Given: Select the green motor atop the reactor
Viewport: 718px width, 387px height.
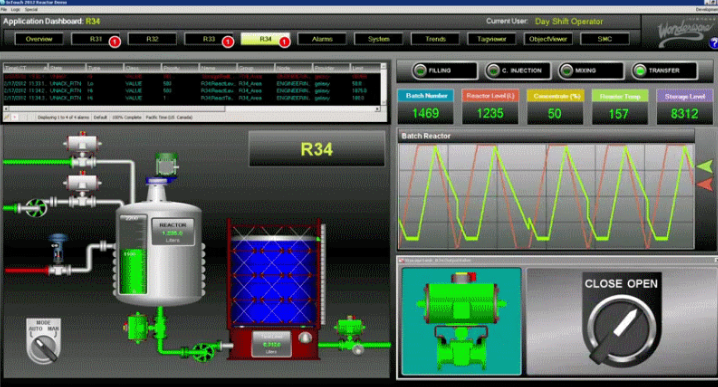Looking at the screenshot, I should click(167, 164).
